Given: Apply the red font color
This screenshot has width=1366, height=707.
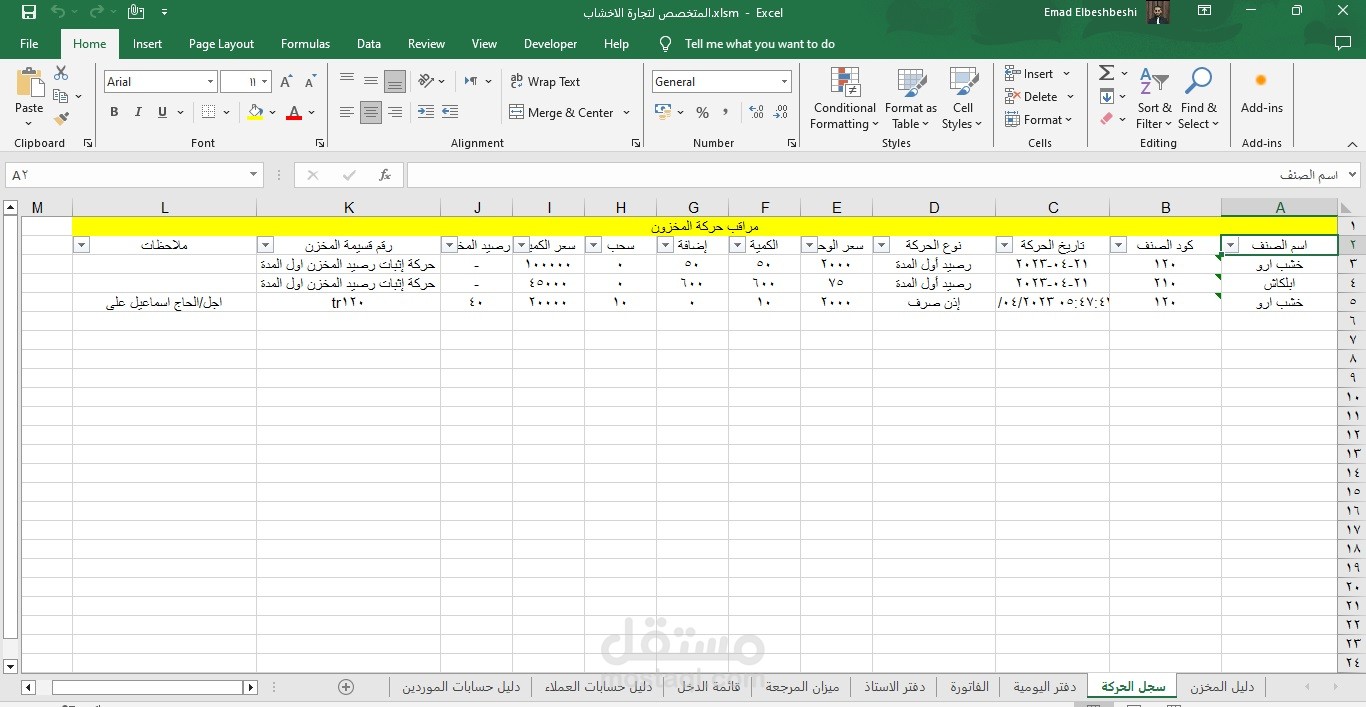Looking at the screenshot, I should [x=294, y=112].
